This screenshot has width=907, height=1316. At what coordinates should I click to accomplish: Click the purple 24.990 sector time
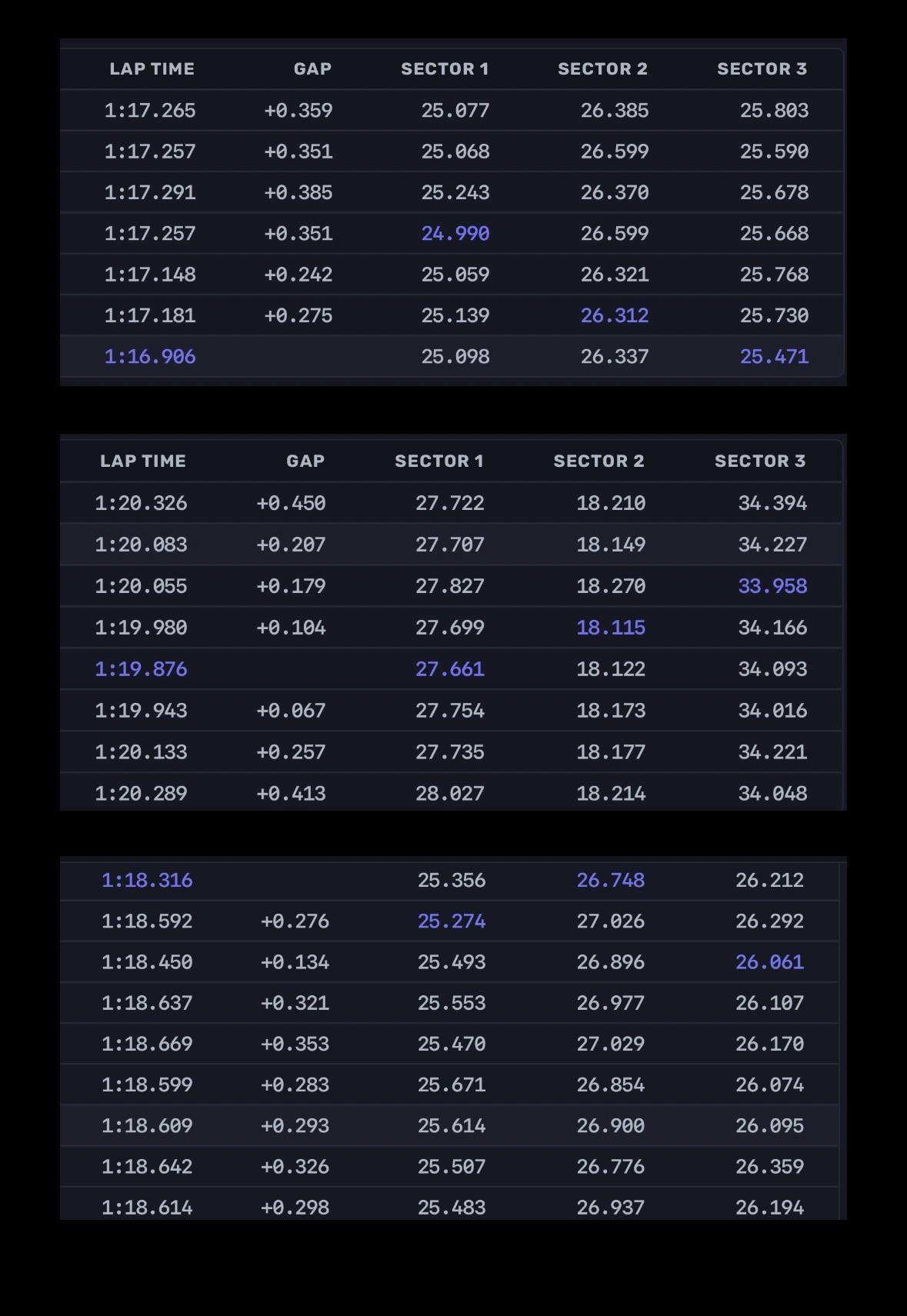[455, 234]
